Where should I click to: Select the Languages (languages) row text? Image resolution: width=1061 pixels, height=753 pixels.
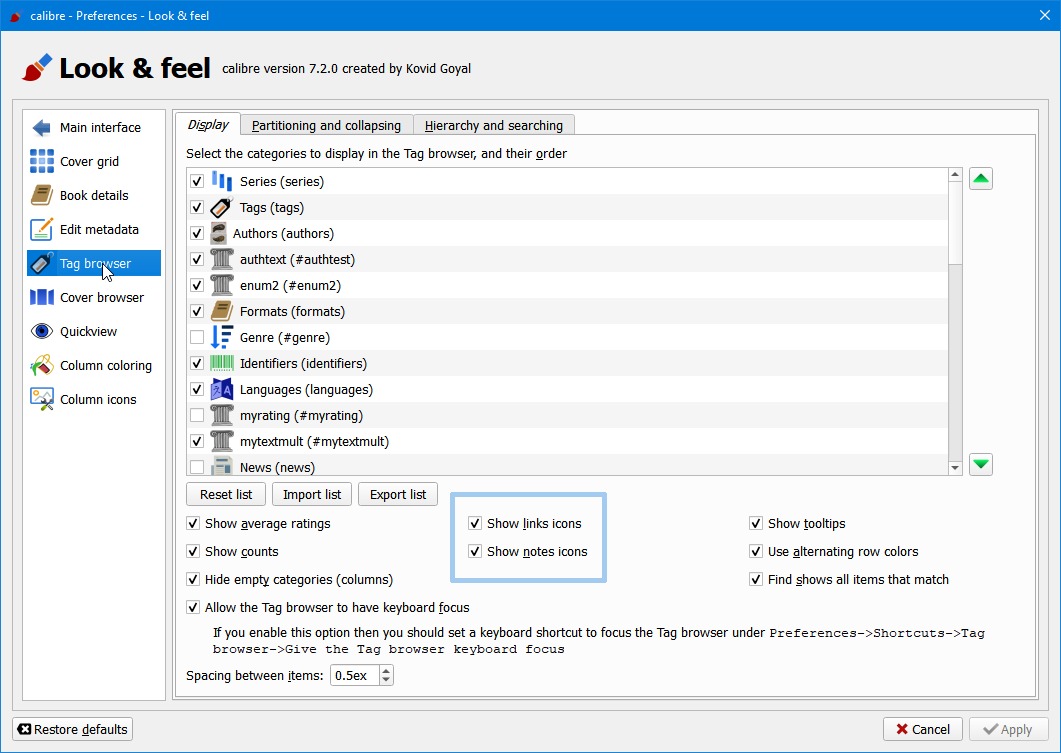pyautogui.click(x=307, y=389)
